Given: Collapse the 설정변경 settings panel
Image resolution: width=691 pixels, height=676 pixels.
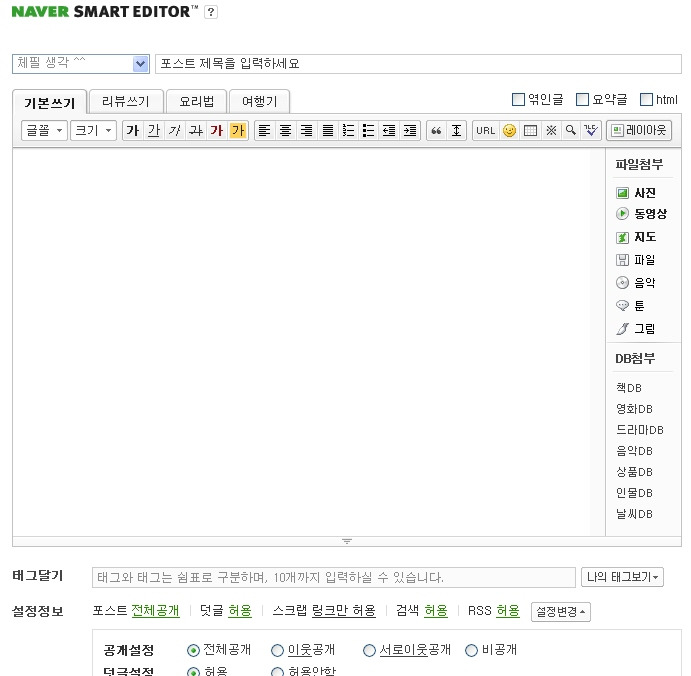Looking at the screenshot, I should (x=561, y=612).
